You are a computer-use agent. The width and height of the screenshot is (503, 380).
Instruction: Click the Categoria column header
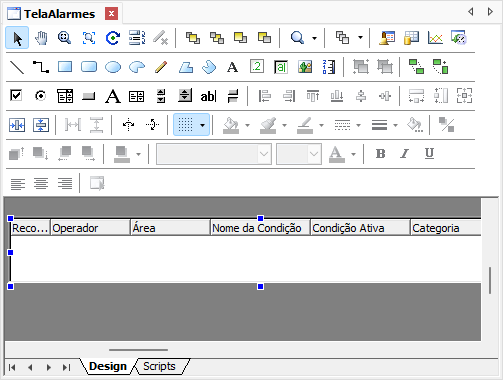(x=446, y=228)
